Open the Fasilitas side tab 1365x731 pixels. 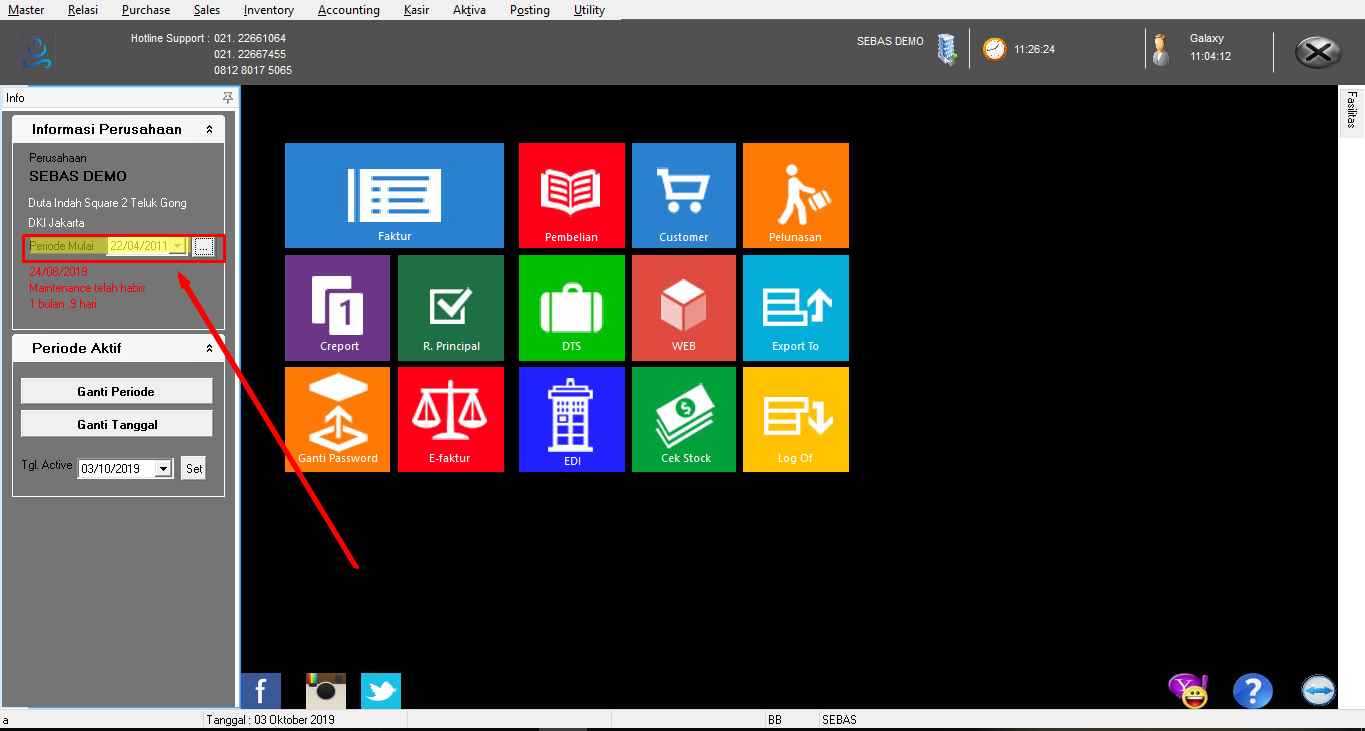(1351, 110)
